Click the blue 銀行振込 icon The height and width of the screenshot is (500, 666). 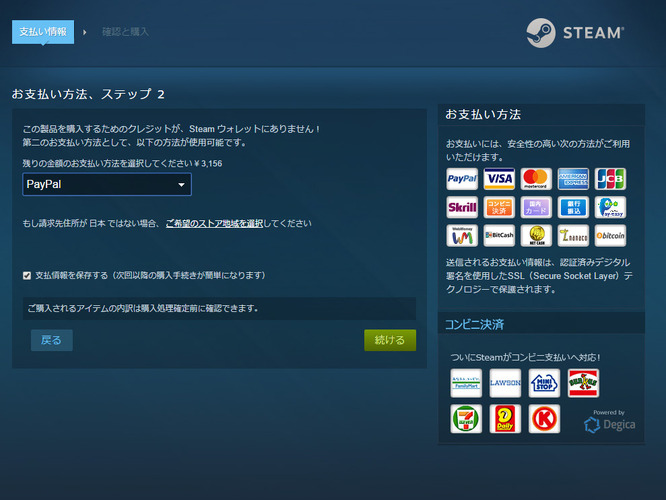573,207
